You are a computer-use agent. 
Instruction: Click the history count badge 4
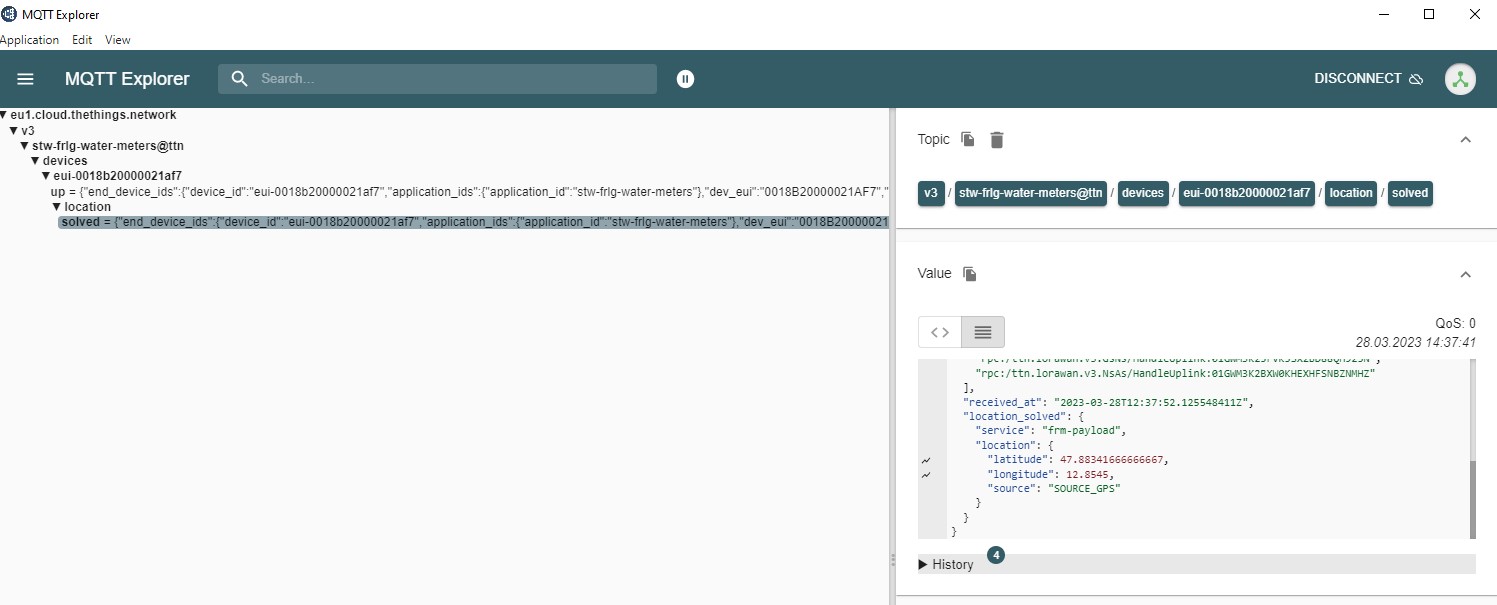(x=996, y=556)
